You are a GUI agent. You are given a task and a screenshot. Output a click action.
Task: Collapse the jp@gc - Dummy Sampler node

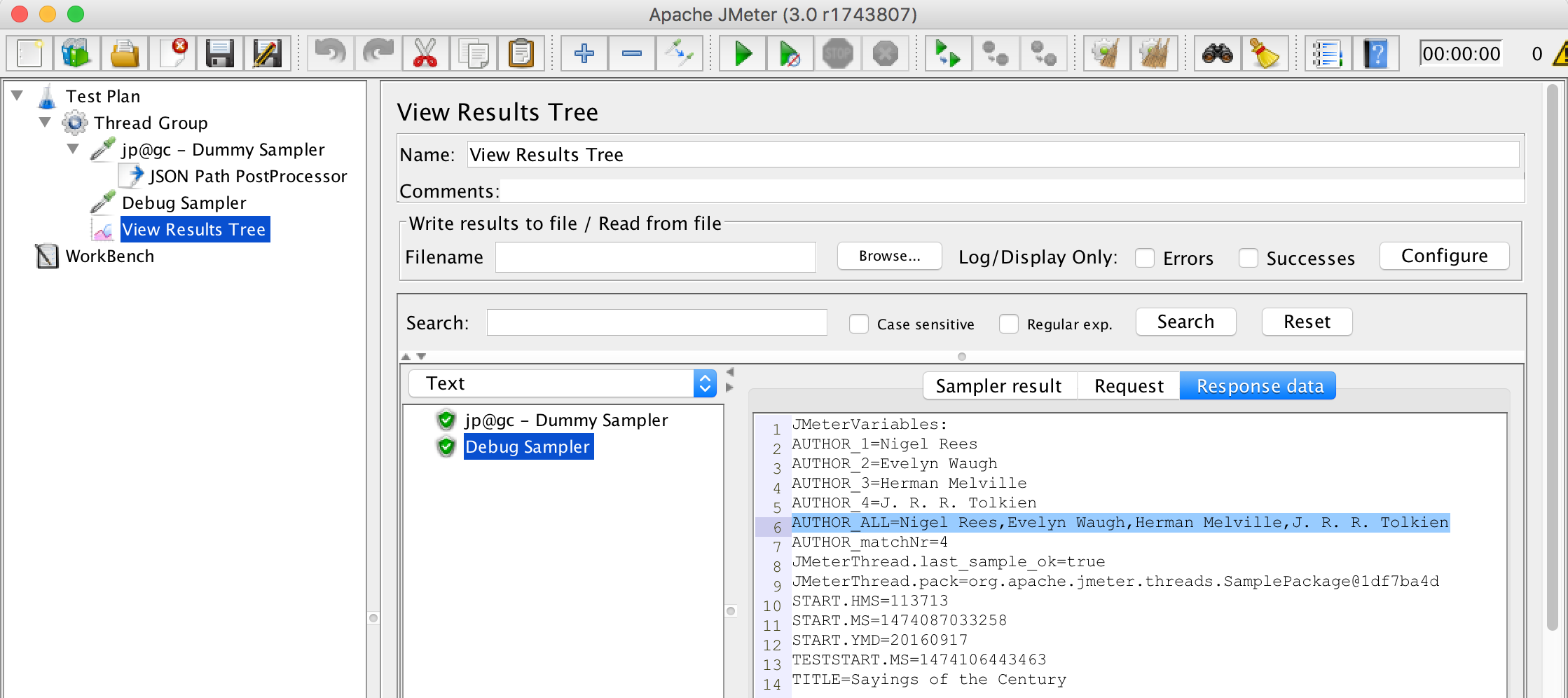pyautogui.click(x=73, y=149)
